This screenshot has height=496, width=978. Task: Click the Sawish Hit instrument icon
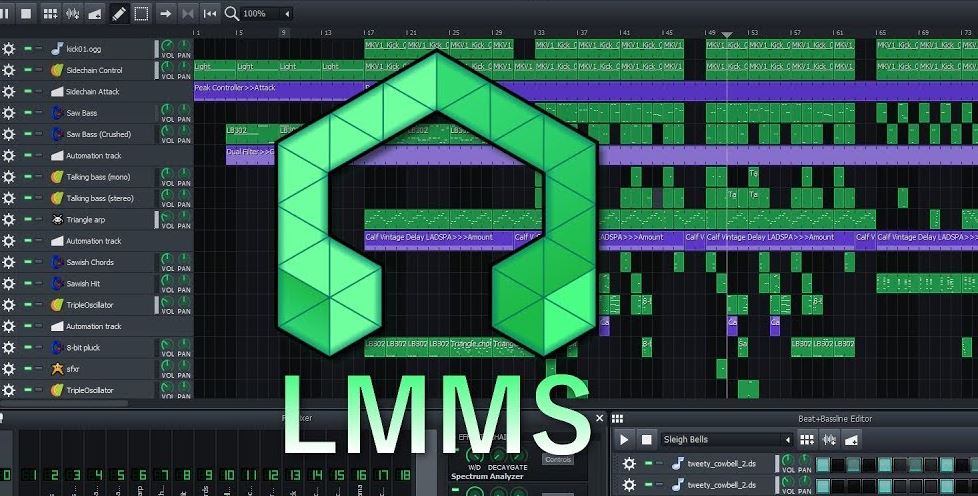pos(57,283)
